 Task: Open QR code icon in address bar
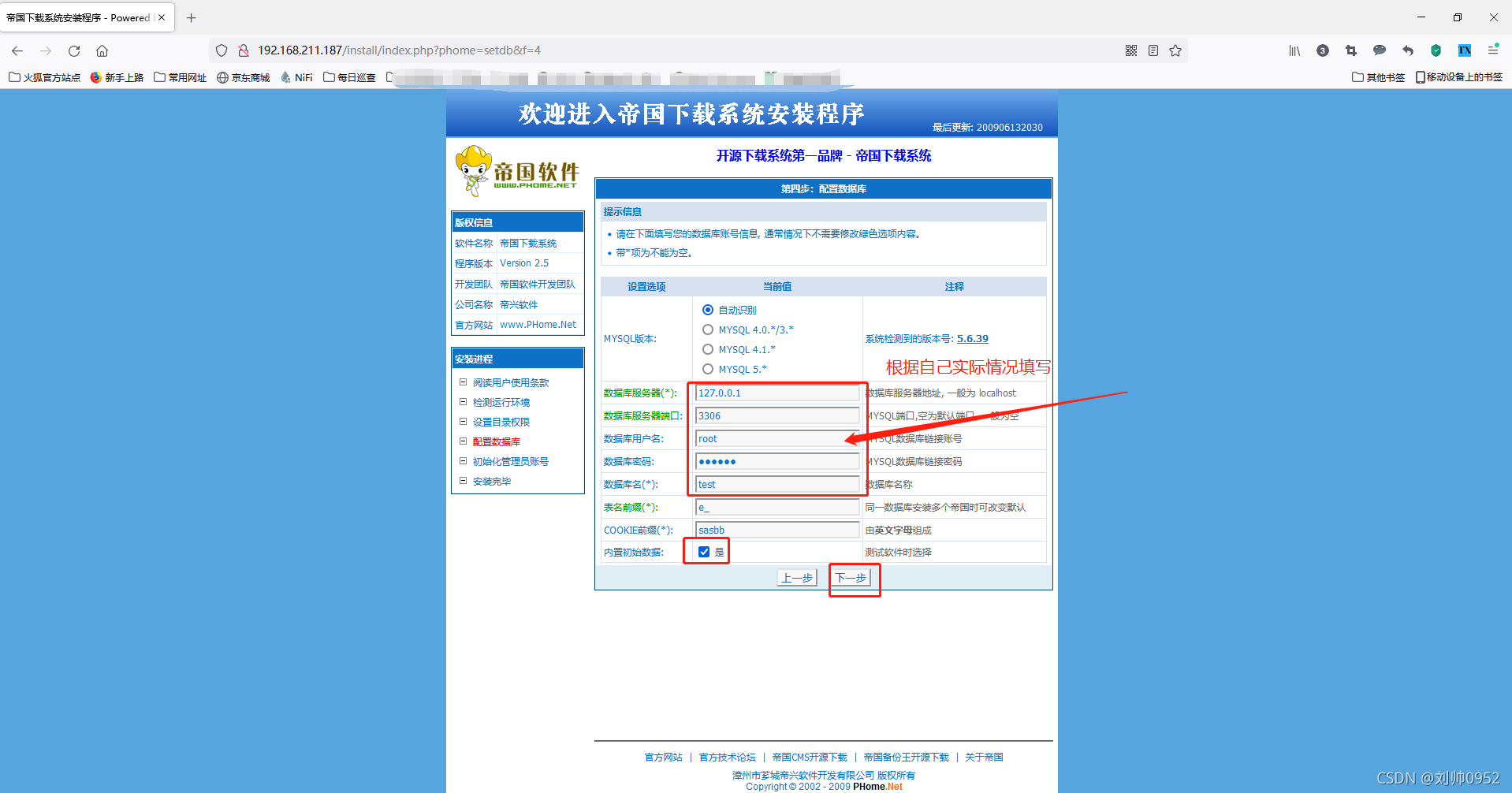1131,50
